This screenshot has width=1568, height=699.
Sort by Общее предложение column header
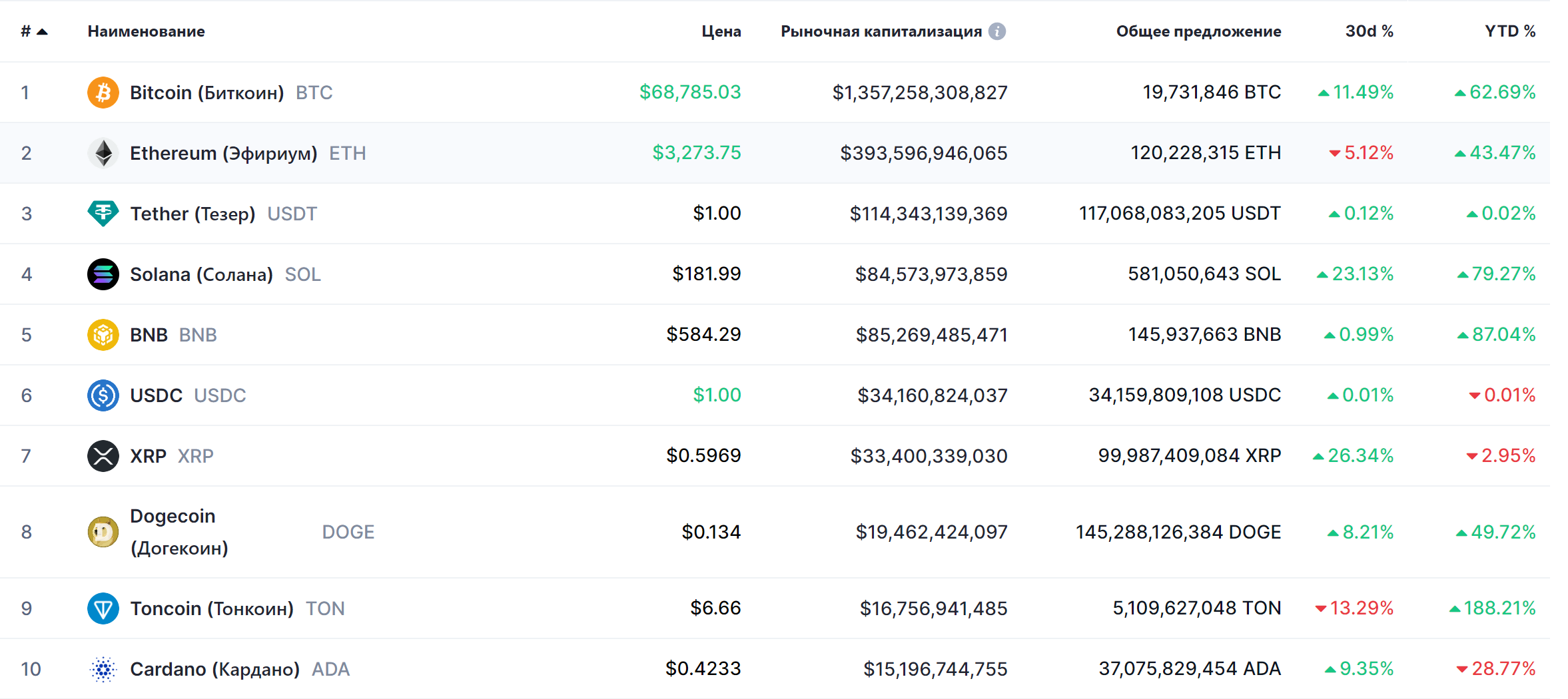click(1199, 31)
